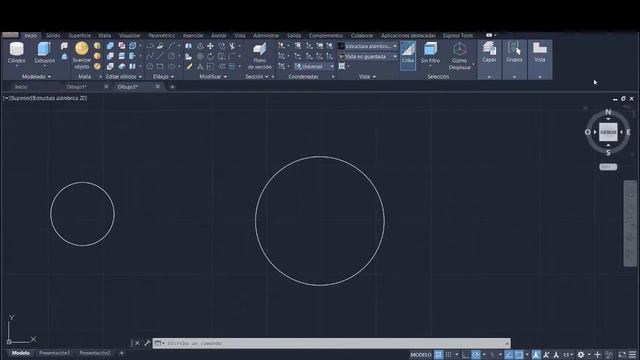640x360 pixels.
Task: Click the navigation bar strip below ViewCube
Action: click(630, 223)
